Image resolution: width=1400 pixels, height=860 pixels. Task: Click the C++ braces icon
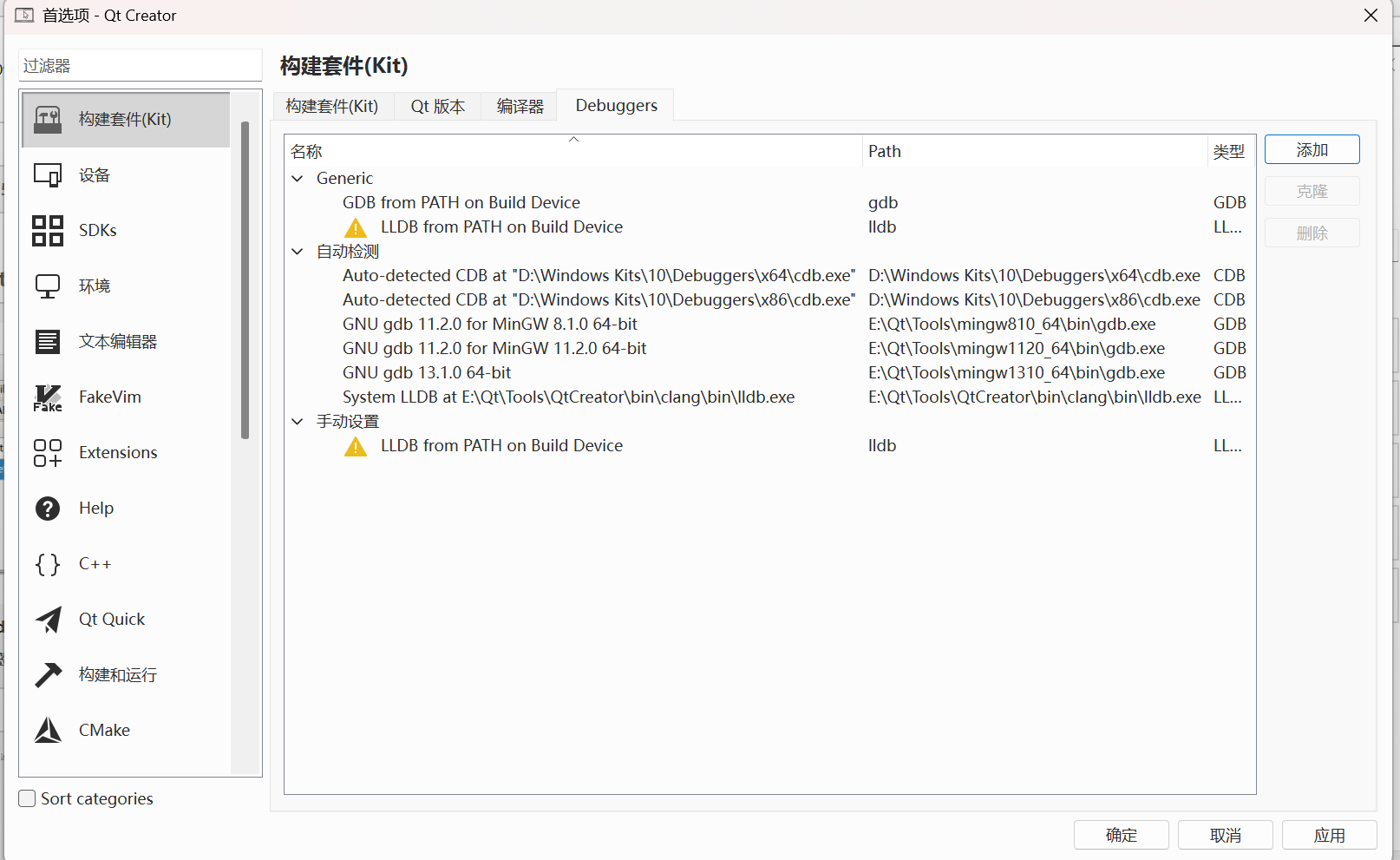[x=48, y=564]
